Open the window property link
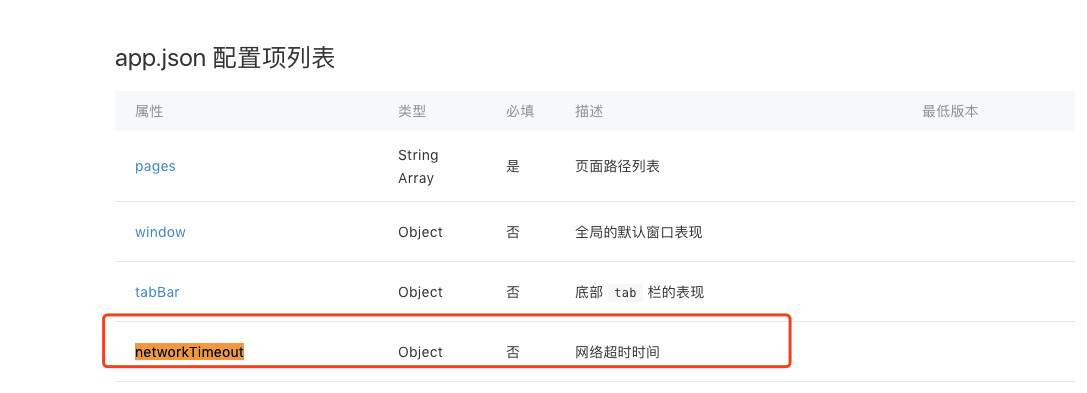 pyautogui.click(x=160, y=232)
